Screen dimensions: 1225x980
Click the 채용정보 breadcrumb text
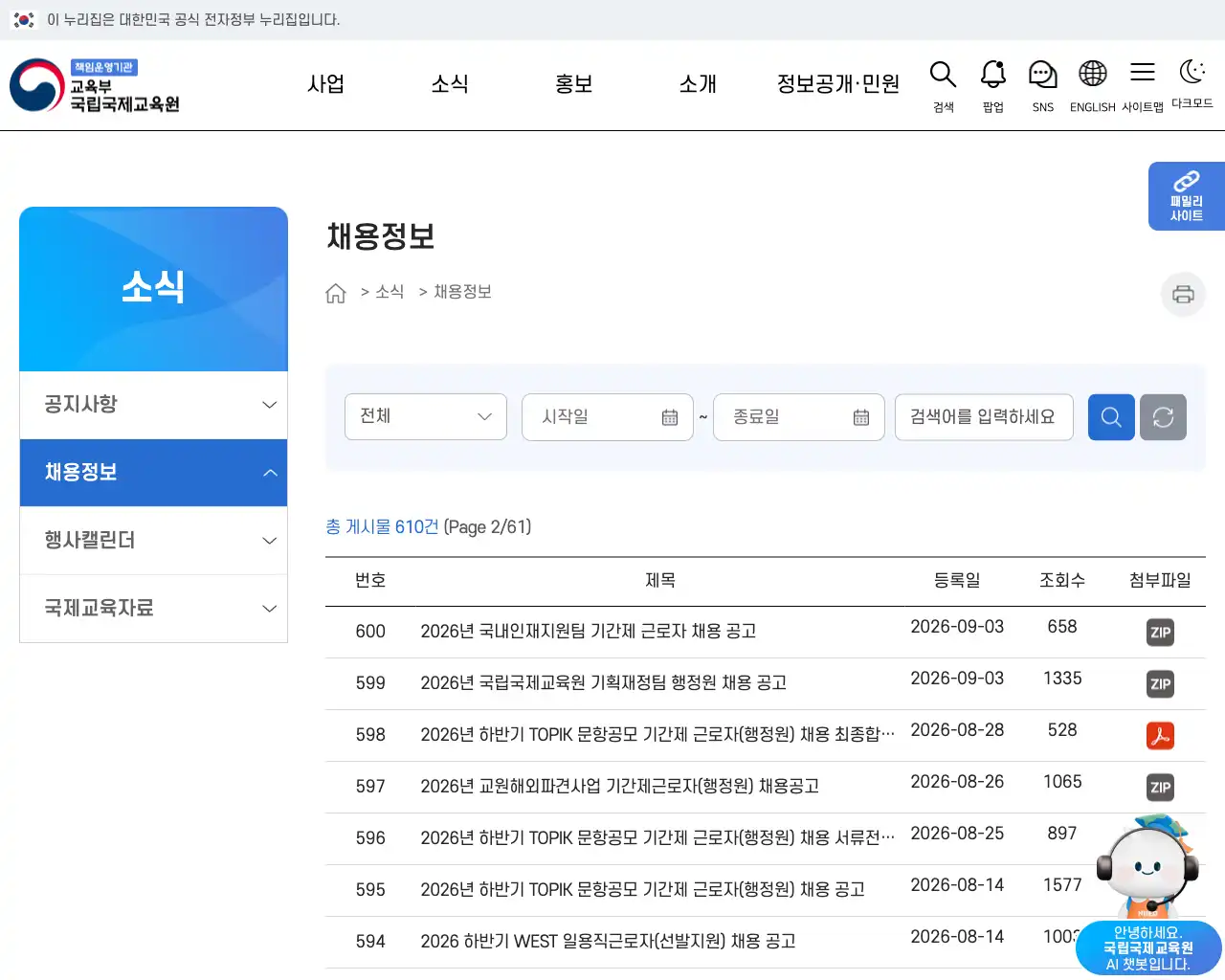click(462, 292)
